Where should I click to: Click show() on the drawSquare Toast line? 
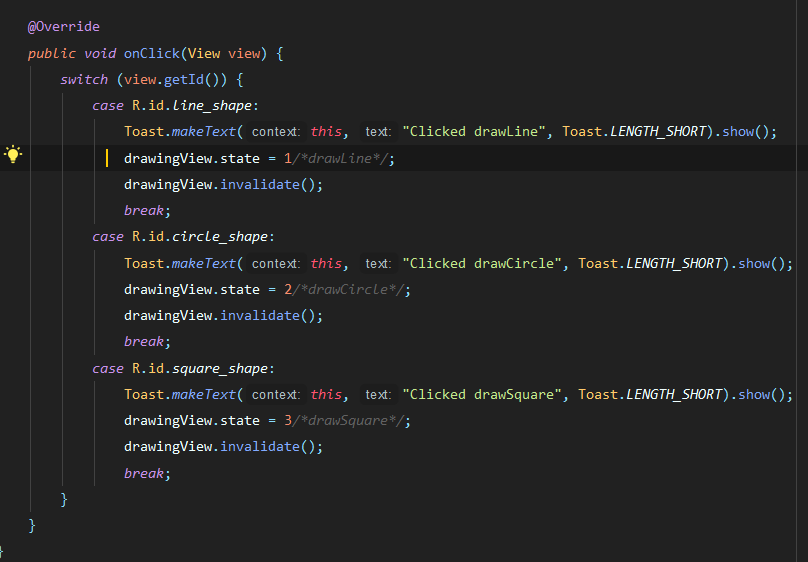tap(762, 395)
